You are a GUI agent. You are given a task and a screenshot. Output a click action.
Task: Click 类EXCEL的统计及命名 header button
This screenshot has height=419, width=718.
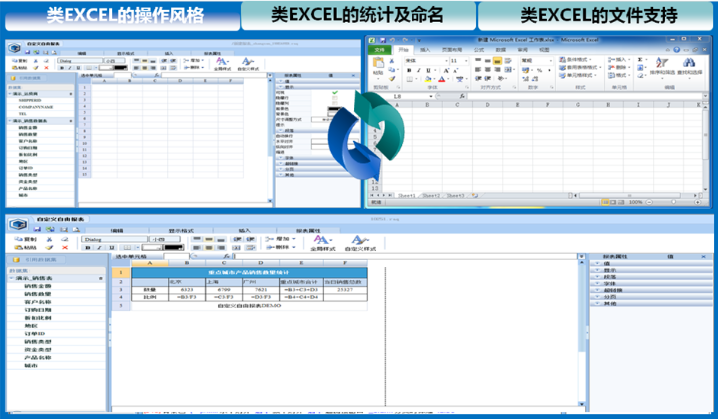coord(358,15)
